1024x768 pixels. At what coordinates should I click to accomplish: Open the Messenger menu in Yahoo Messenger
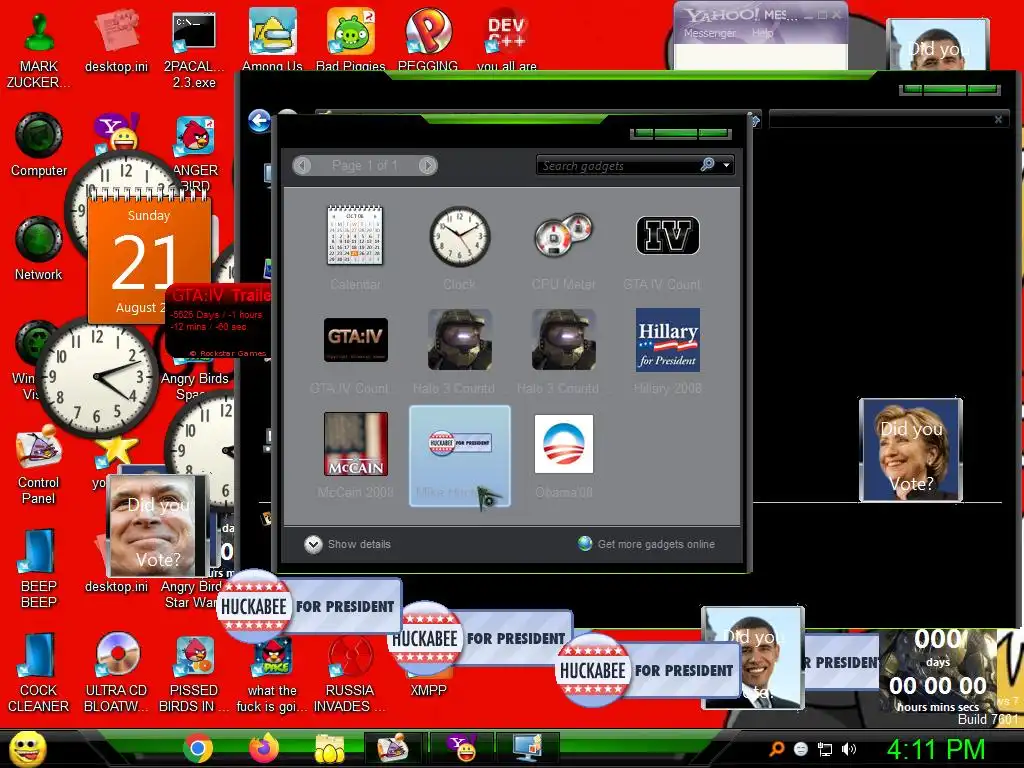pyautogui.click(x=709, y=33)
